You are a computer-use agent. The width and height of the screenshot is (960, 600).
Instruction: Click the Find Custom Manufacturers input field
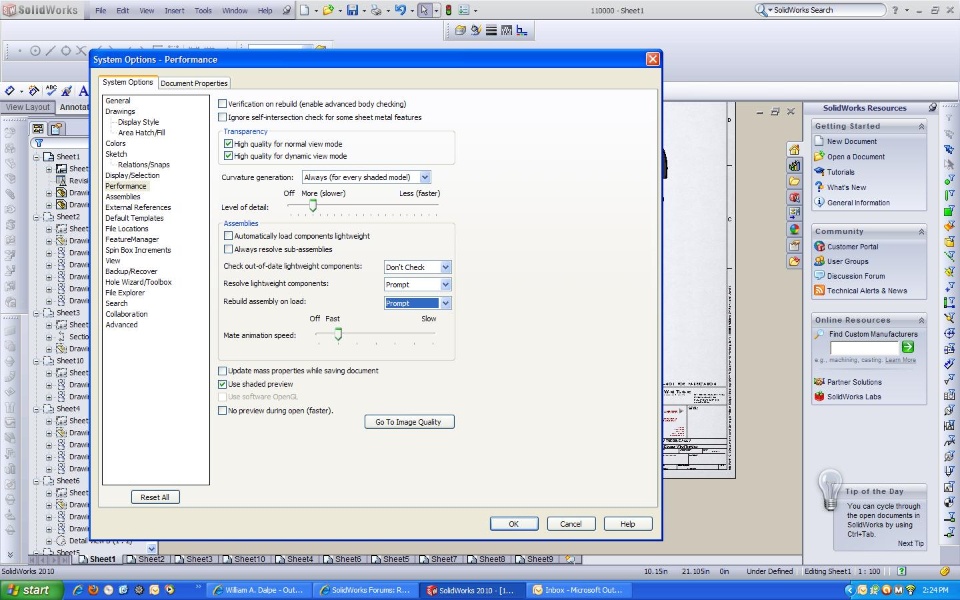[x=864, y=348]
